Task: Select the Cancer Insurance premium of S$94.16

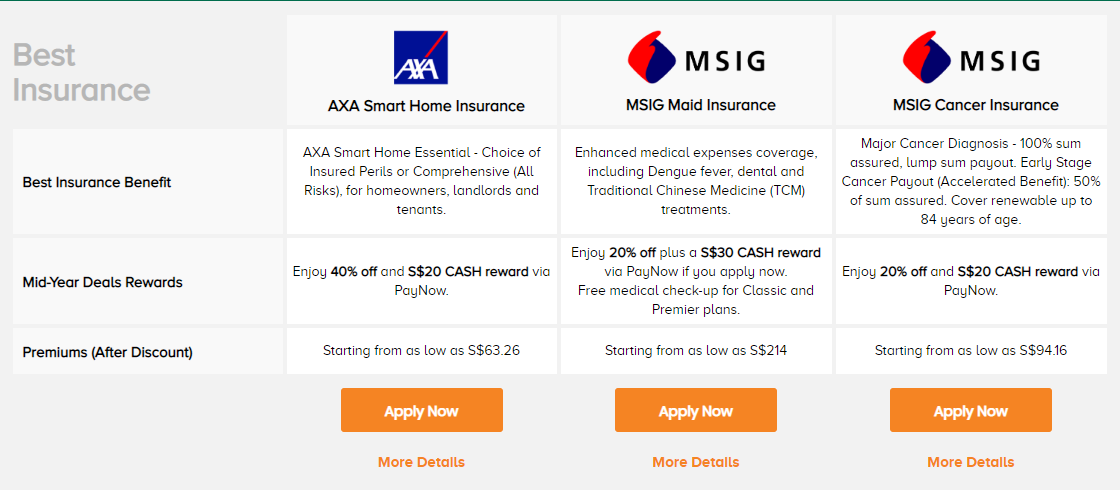Action: point(970,351)
